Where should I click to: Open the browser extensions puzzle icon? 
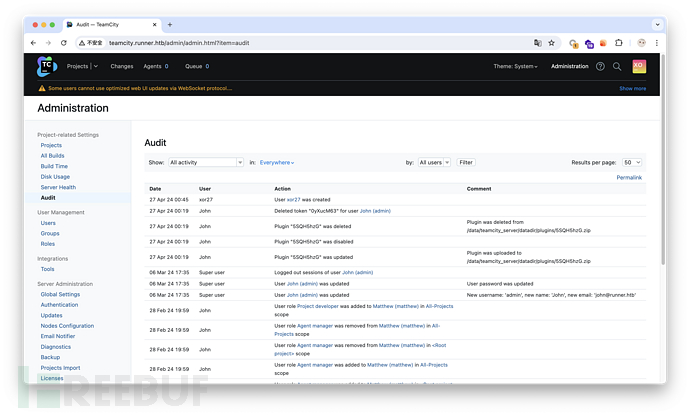pyautogui.click(x=618, y=43)
